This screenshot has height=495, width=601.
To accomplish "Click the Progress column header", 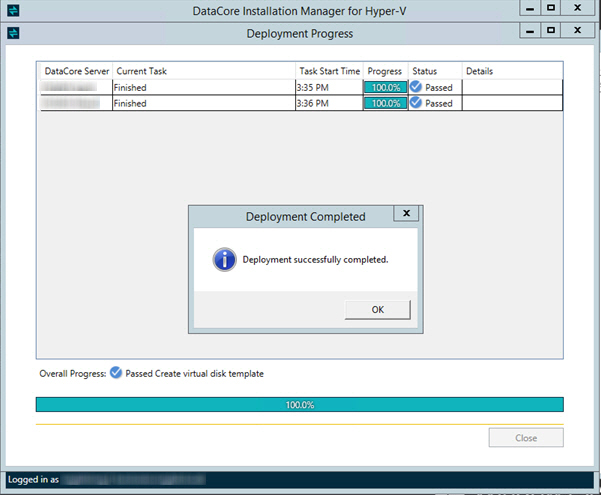I will pyautogui.click(x=385, y=72).
